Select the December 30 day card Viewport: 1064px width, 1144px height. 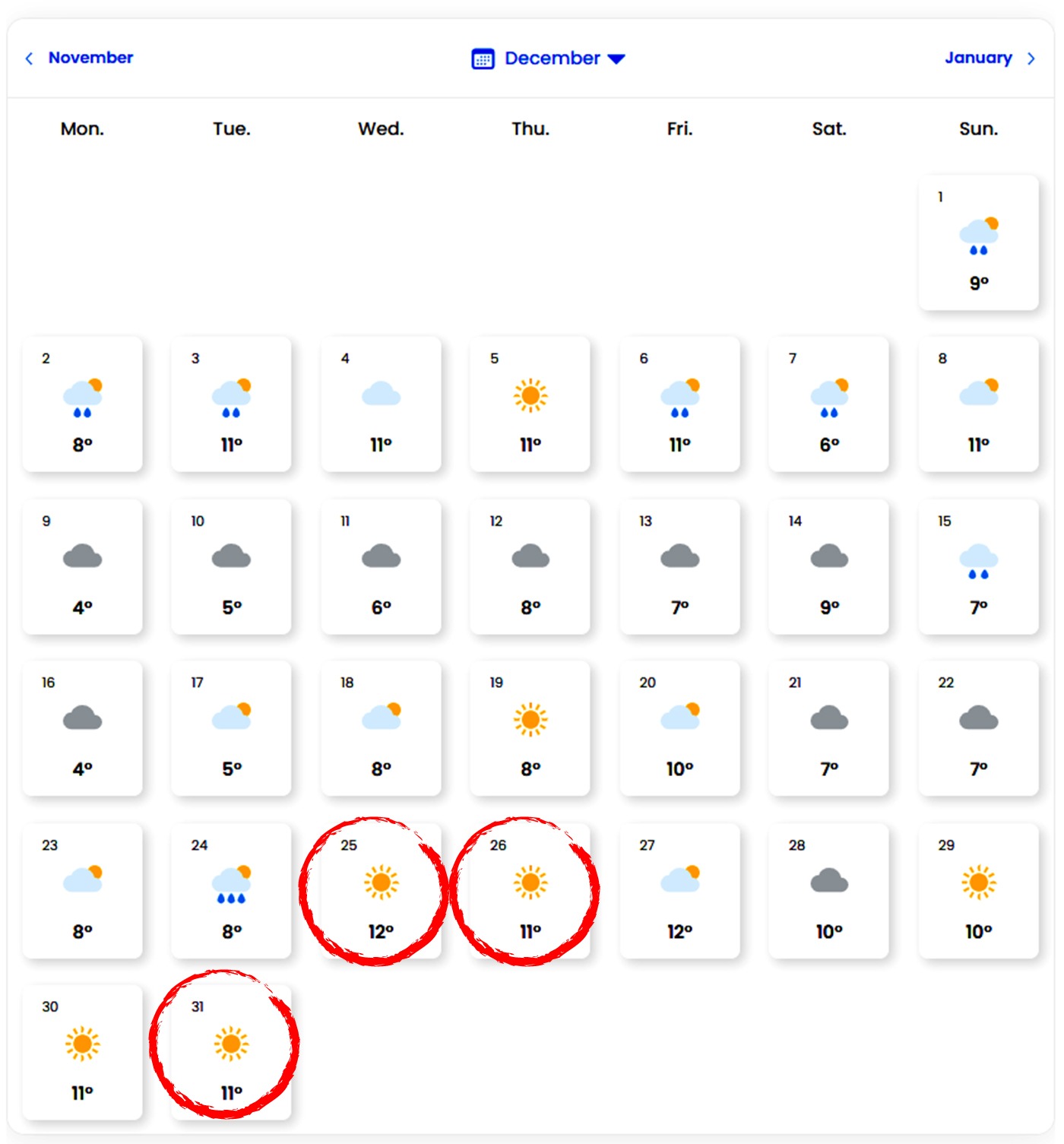pyautogui.click(x=82, y=1053)
